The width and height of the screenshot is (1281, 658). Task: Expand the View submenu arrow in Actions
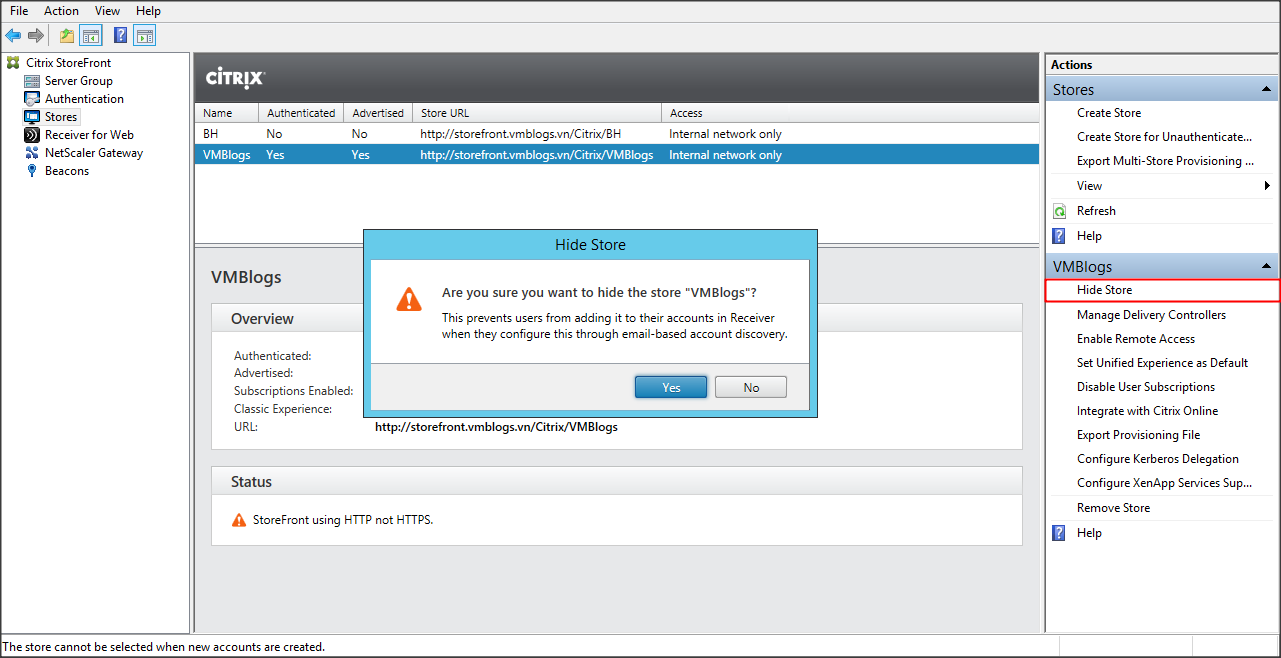[1267, 186]
